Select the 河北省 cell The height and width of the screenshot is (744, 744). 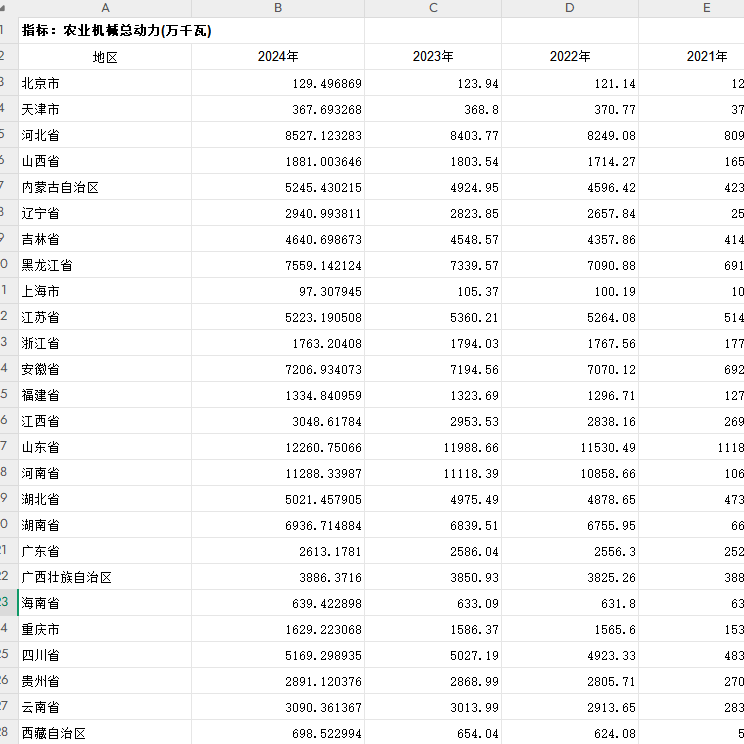click(105, 135)
